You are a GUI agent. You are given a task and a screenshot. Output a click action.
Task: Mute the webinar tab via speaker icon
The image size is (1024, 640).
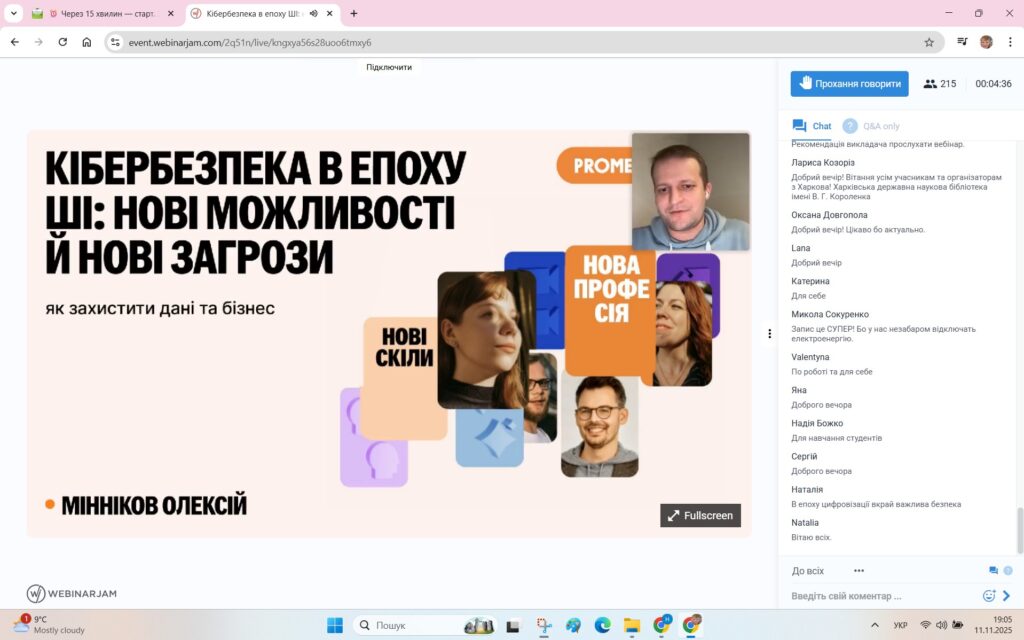point(313,14)
